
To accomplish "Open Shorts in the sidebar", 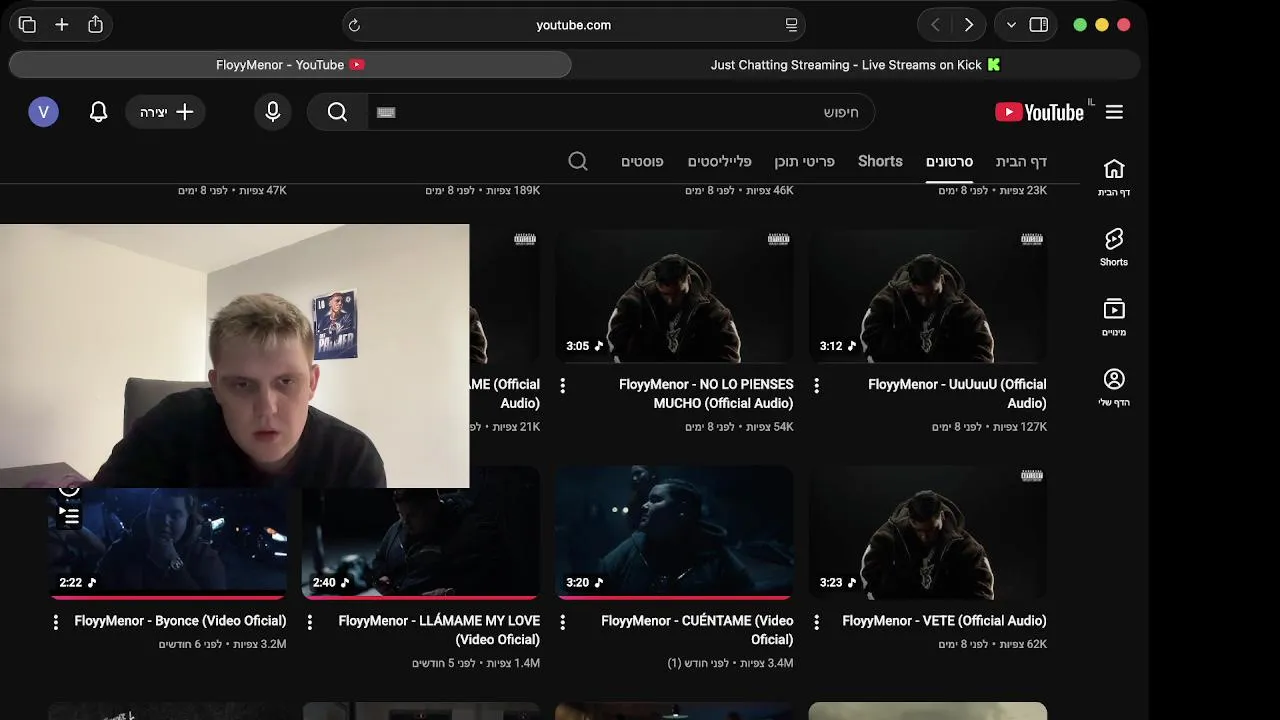I will tap(1114, 248).
